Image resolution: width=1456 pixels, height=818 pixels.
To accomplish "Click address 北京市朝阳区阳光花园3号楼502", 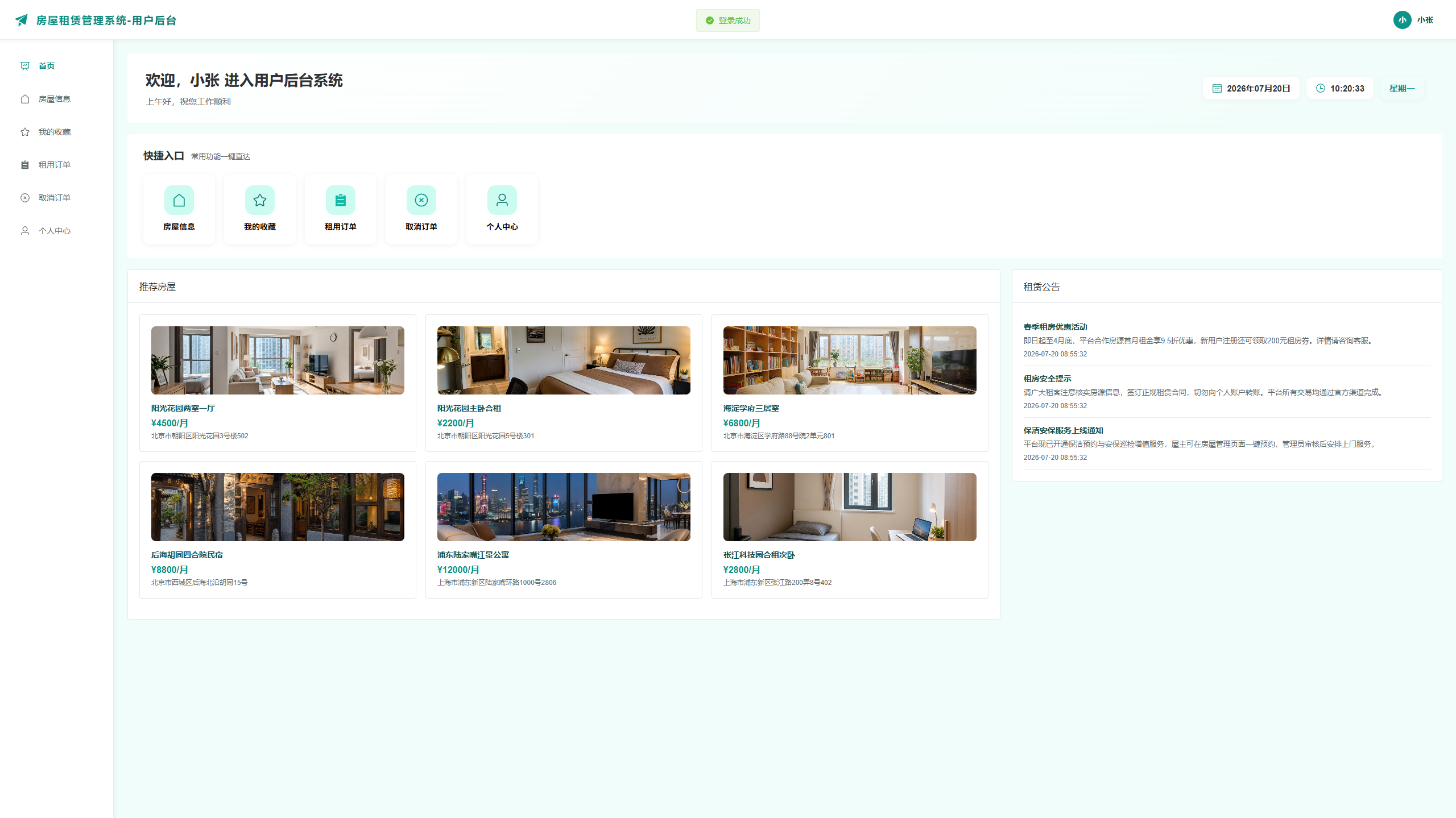I will (200, 436).
